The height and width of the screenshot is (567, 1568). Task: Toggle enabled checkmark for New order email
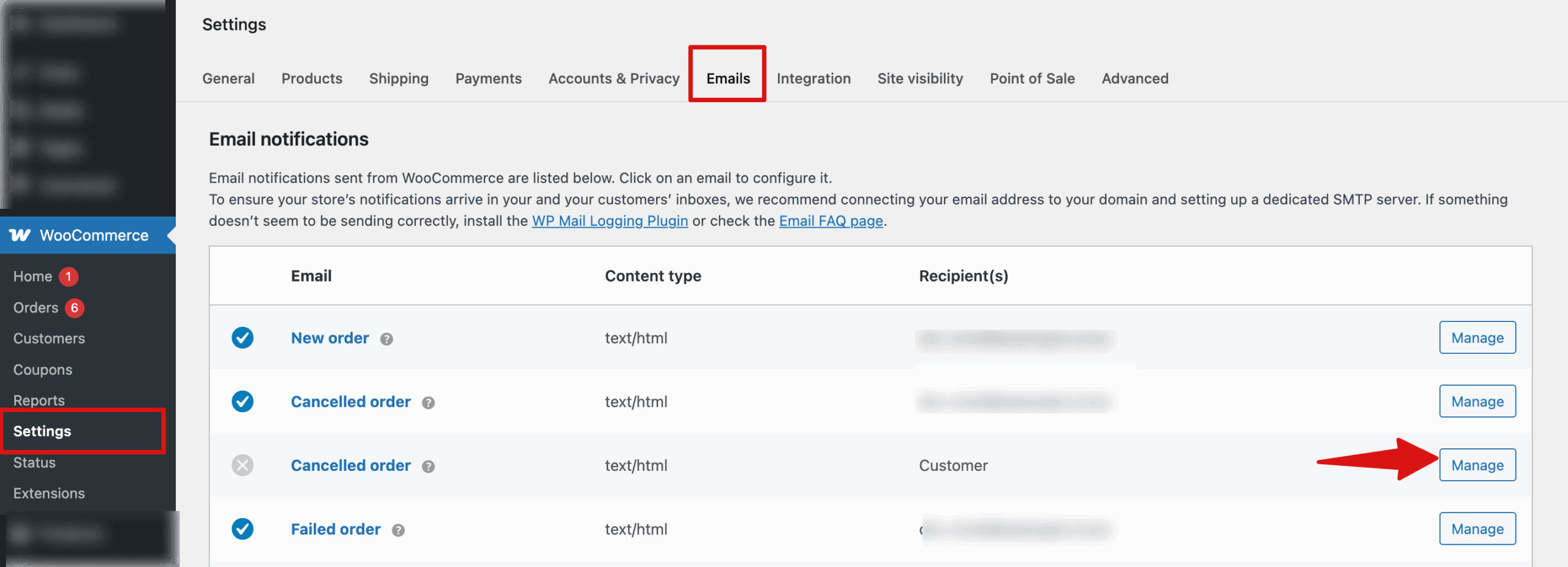click(x=243, y=337)
